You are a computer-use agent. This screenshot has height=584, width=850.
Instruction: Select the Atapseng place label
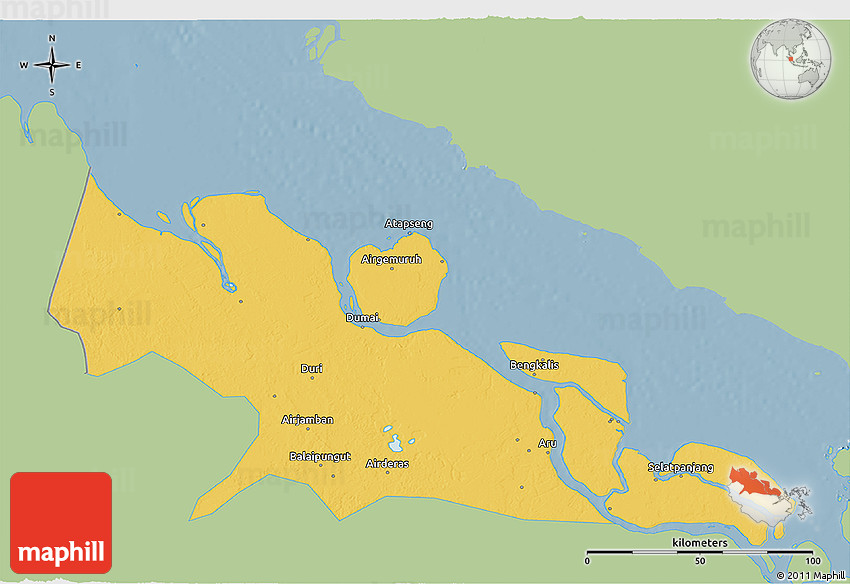(409, 224)
